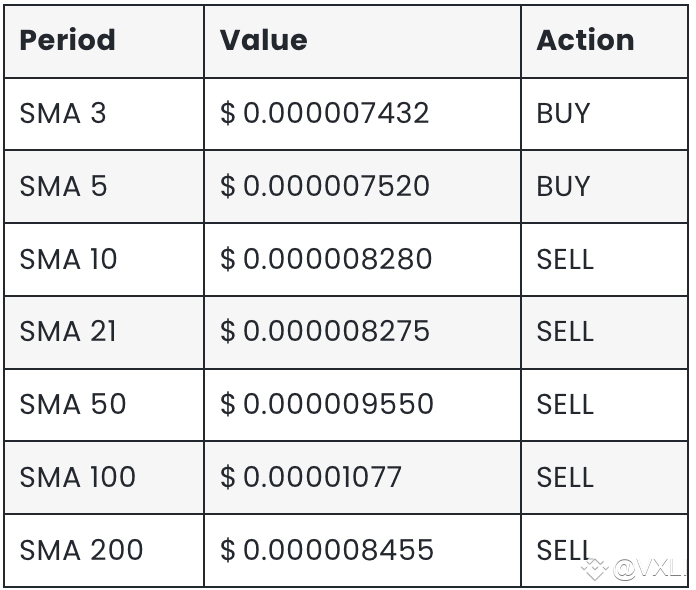This screenshot has width=696, height=590.
Task: Click the Value column header
Action: coord(263,40)
